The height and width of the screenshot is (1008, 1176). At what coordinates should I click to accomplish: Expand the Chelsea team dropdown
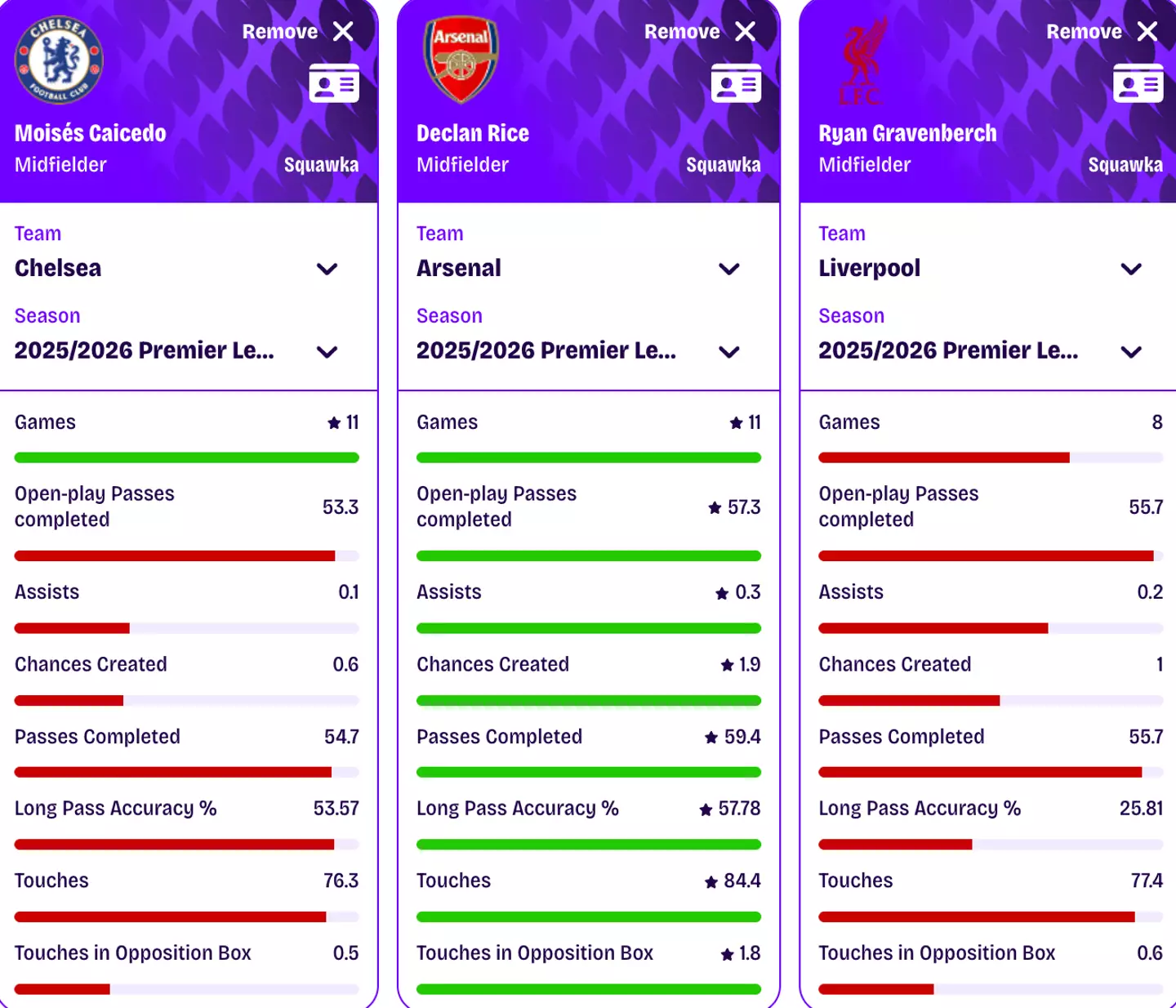pos(327,269)
